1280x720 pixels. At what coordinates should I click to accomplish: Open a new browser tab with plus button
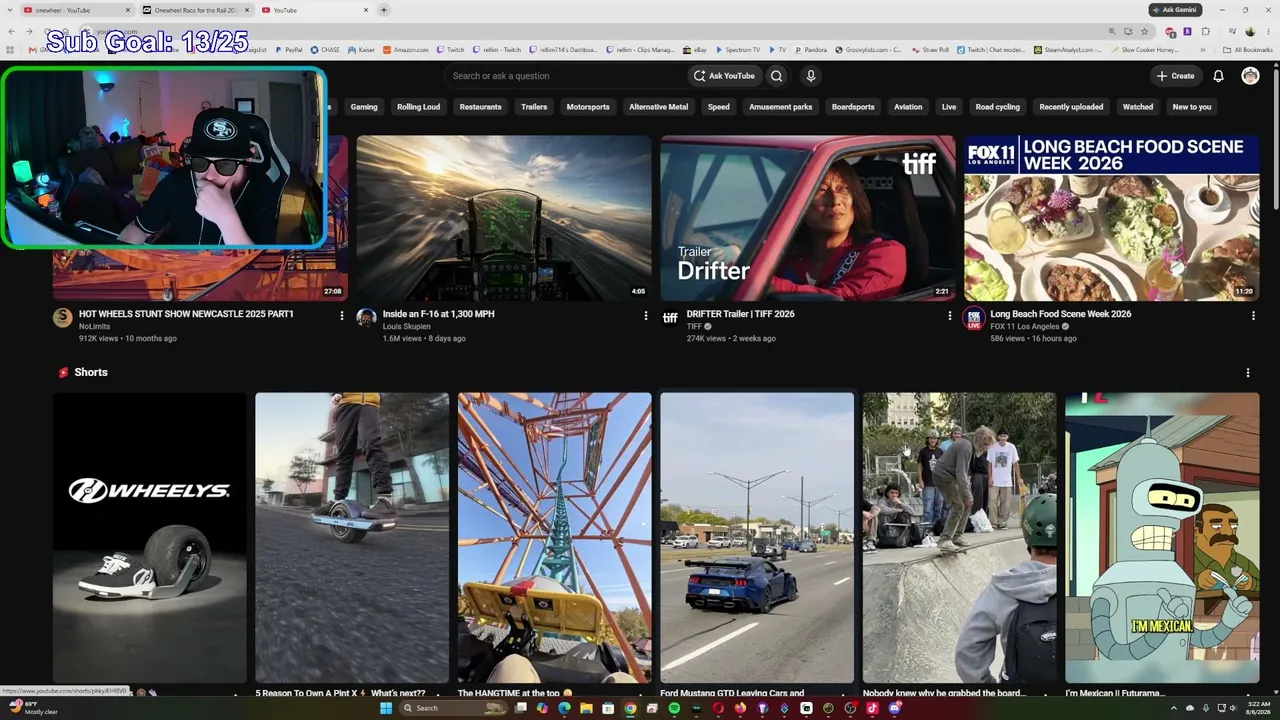[384, 10]
